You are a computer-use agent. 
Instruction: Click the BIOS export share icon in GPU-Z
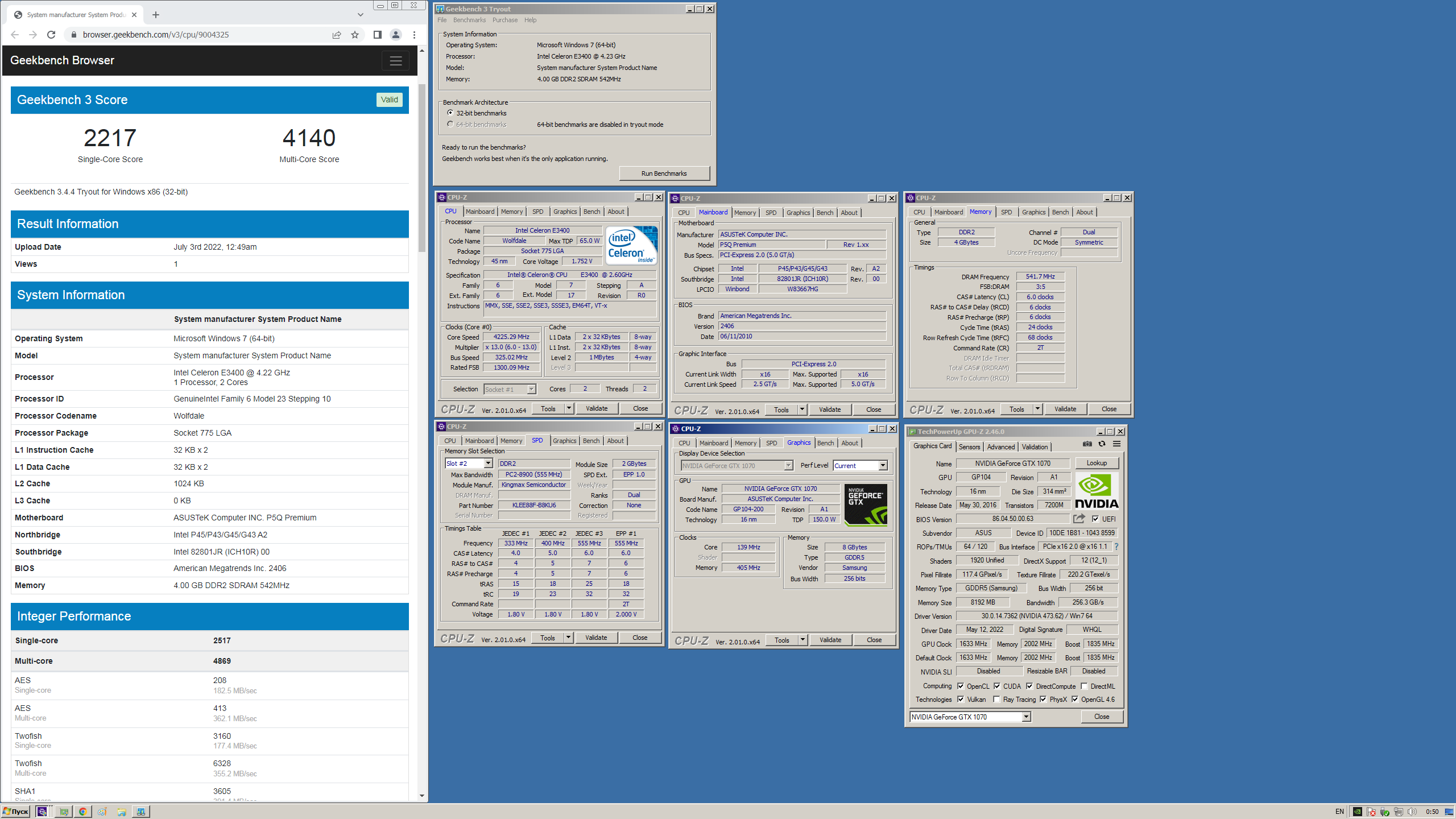click(x=1079, y=518)
